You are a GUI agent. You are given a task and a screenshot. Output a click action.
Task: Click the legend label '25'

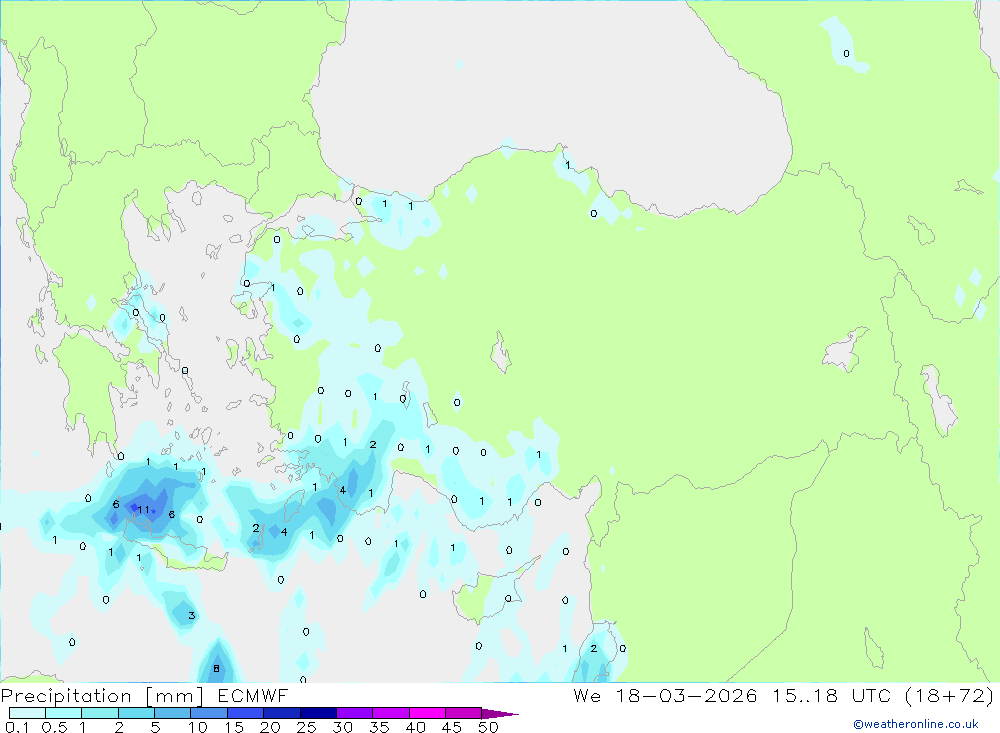307,727
